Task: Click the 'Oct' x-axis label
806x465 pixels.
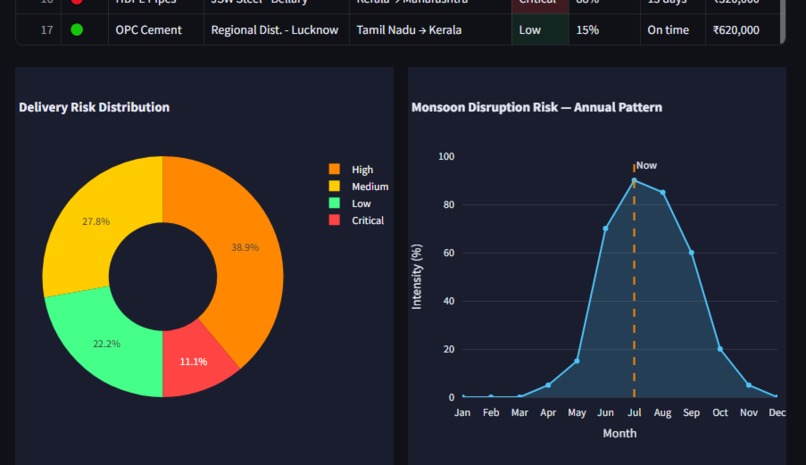Action: [720, 413]
